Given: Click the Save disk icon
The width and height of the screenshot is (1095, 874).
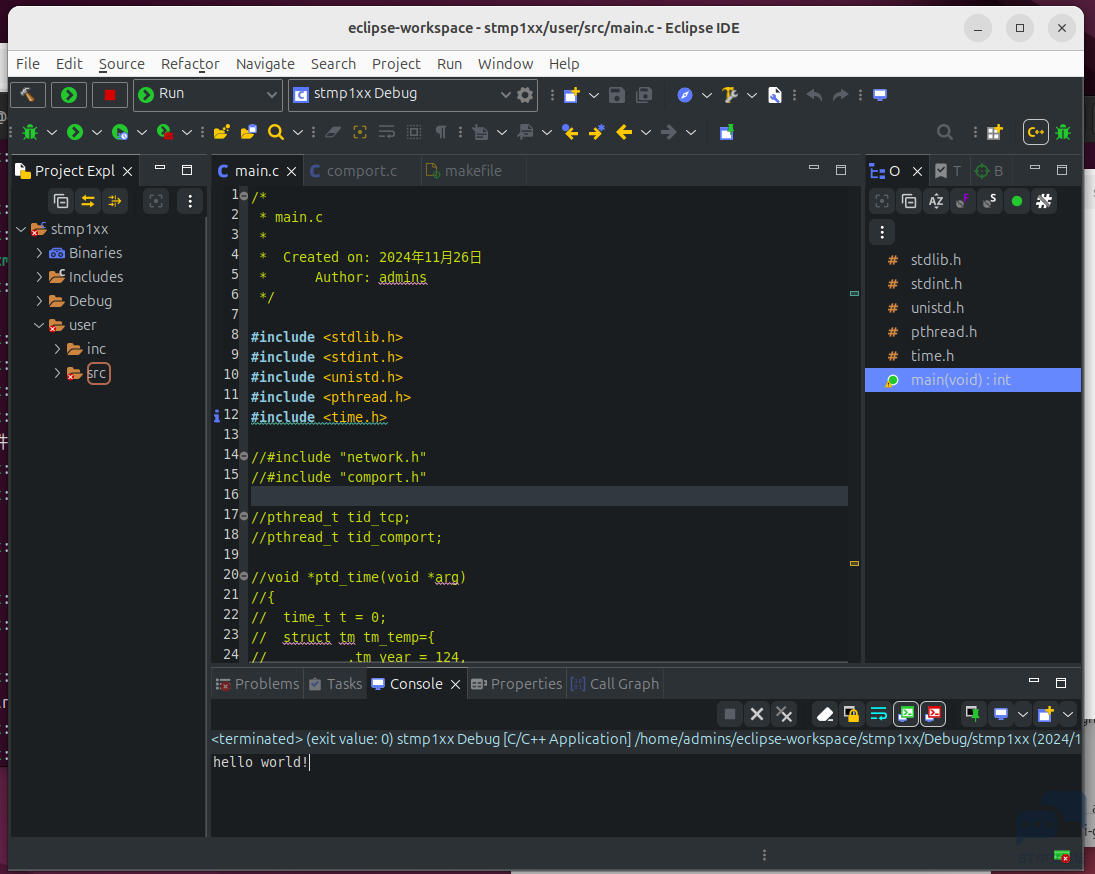Looking at the screenshot, I should [617, 95].
